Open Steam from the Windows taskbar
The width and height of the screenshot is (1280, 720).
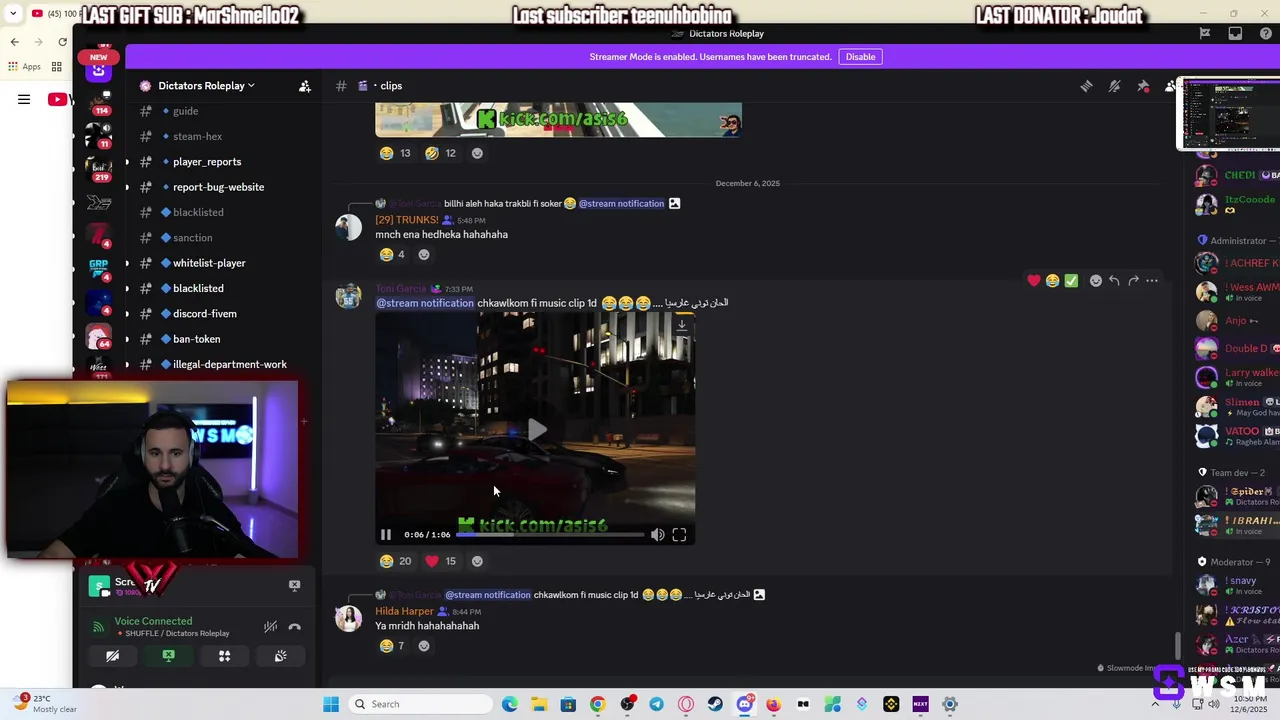(x=715, y=704)
